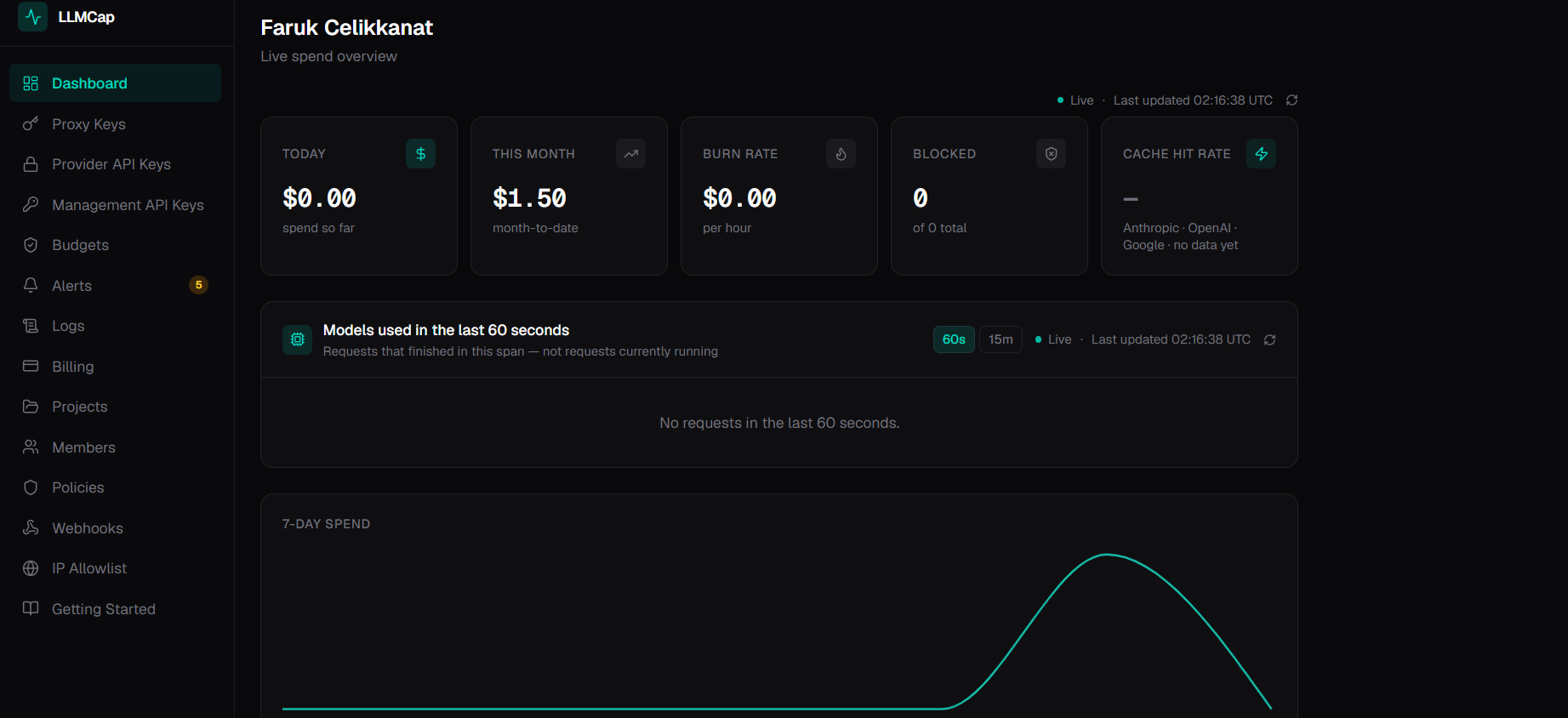
Task: Open the IP Allowlist page
Action: [115, 568]
